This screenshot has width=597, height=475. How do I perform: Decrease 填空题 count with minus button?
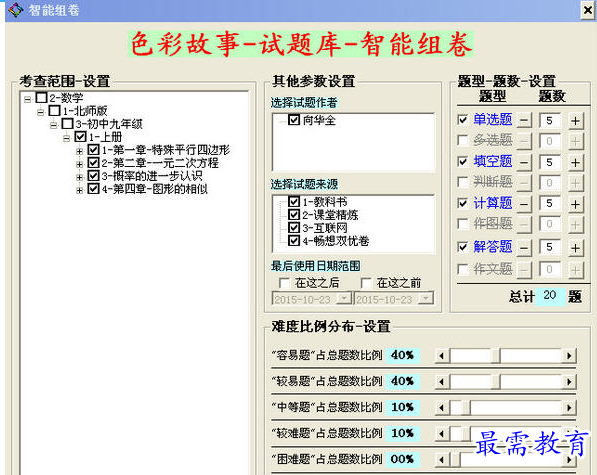[x=524, y=163]
